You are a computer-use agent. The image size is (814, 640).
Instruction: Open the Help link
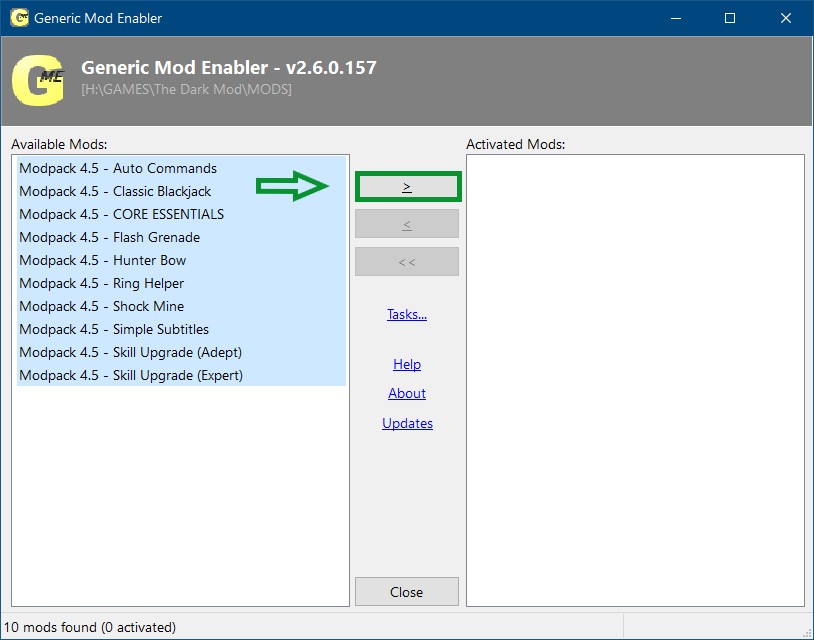[x=407, y=364]
